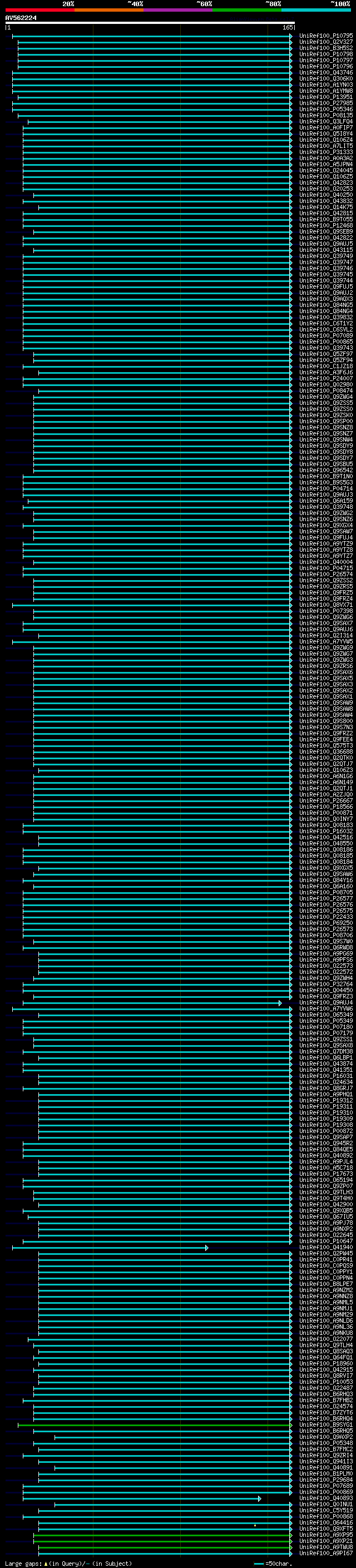Screen dimensions: 356x1568
Task: Open hit UniRef100_P10797
Action: pyautogui.click(x=325, y=60)
